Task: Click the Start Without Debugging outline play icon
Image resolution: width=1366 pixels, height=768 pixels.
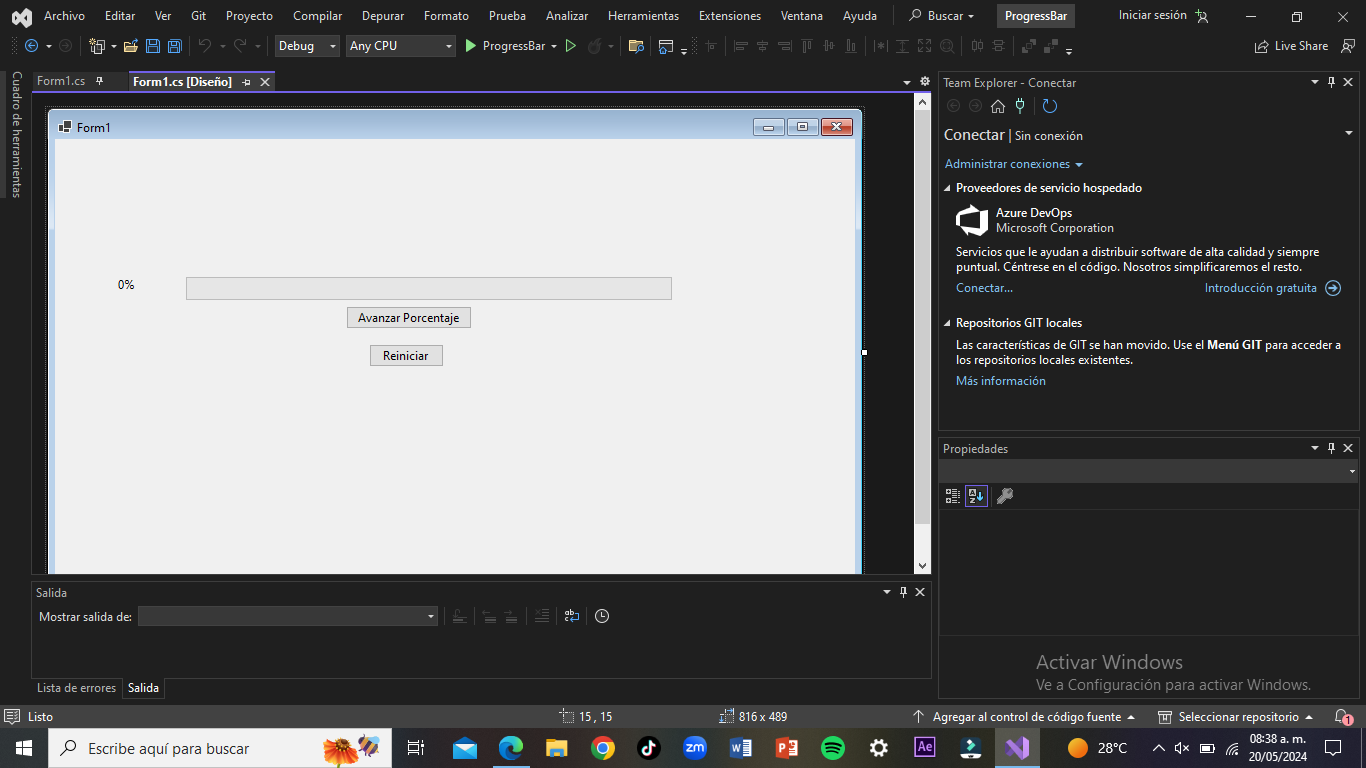Action: pyautogui.click(x=571, y=46)
